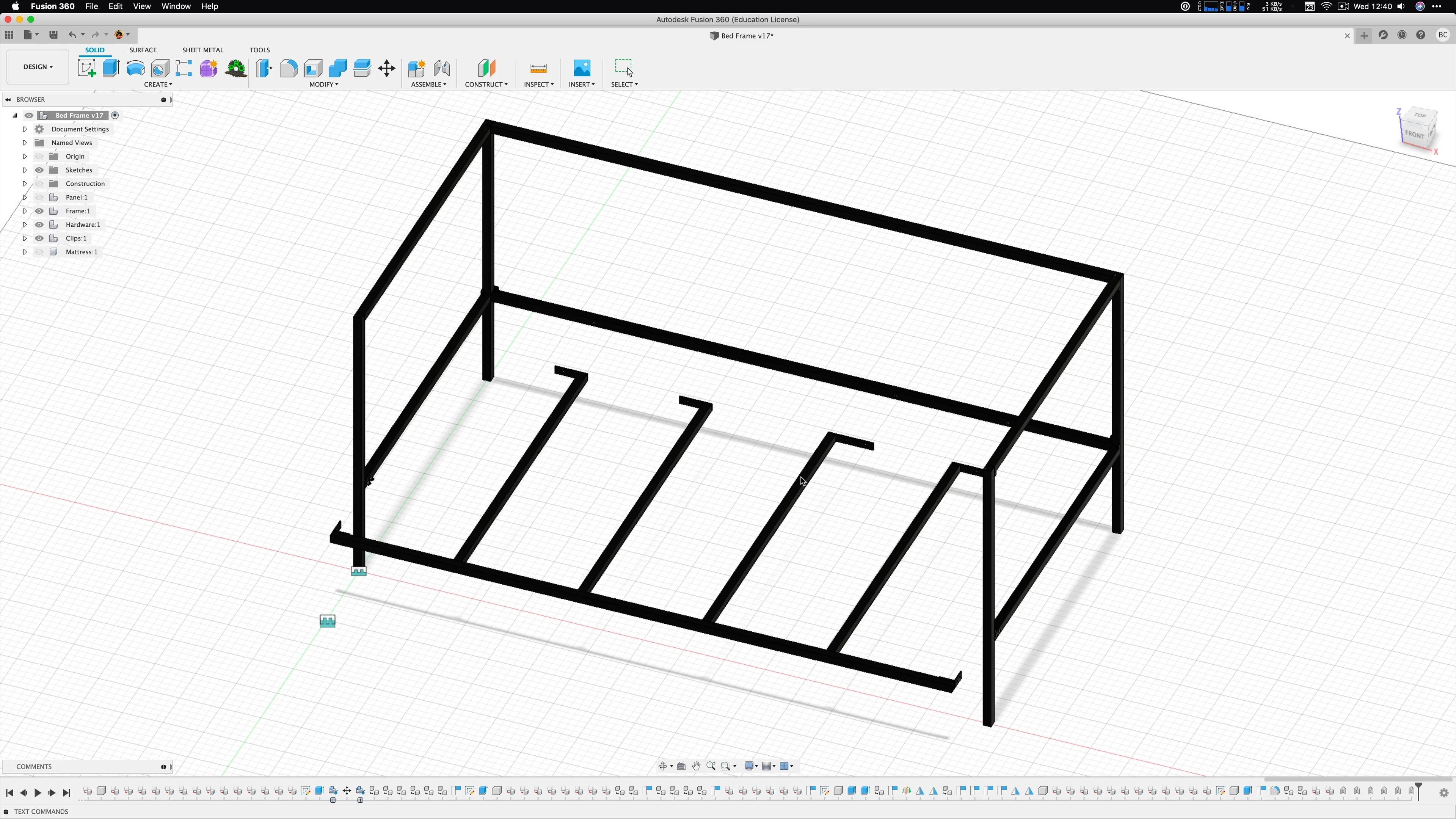Image resolution: width=1456 pixels, height=819 pixels.
Task: Select the Revolve tool icon
Action: pyautogui.click(x=136, y=68)
